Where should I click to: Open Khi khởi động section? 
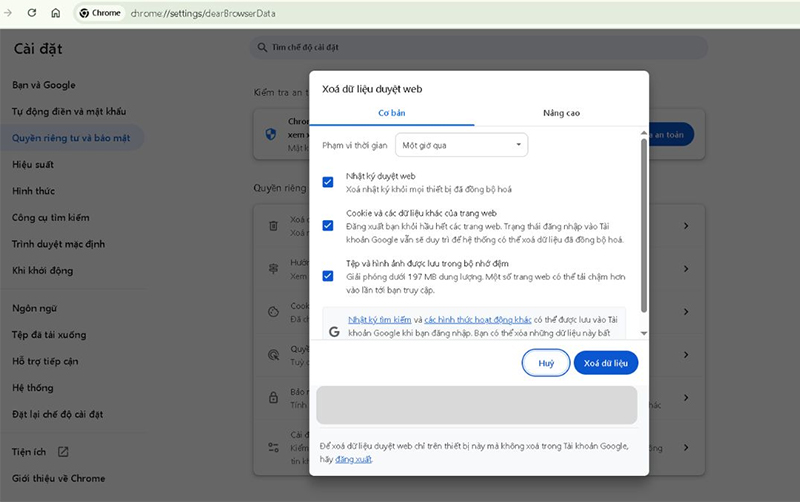pos(42,270)
